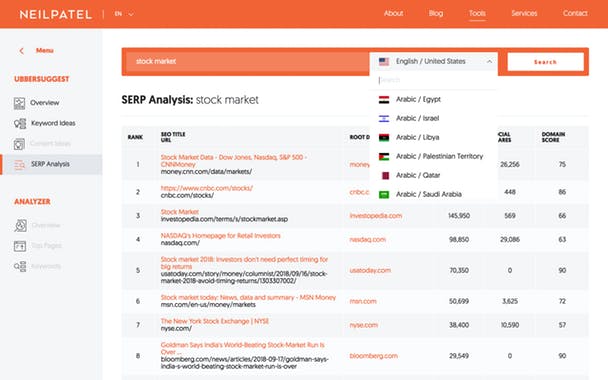Open the Tools menu item
608x380 pixels.
point(477,14)
